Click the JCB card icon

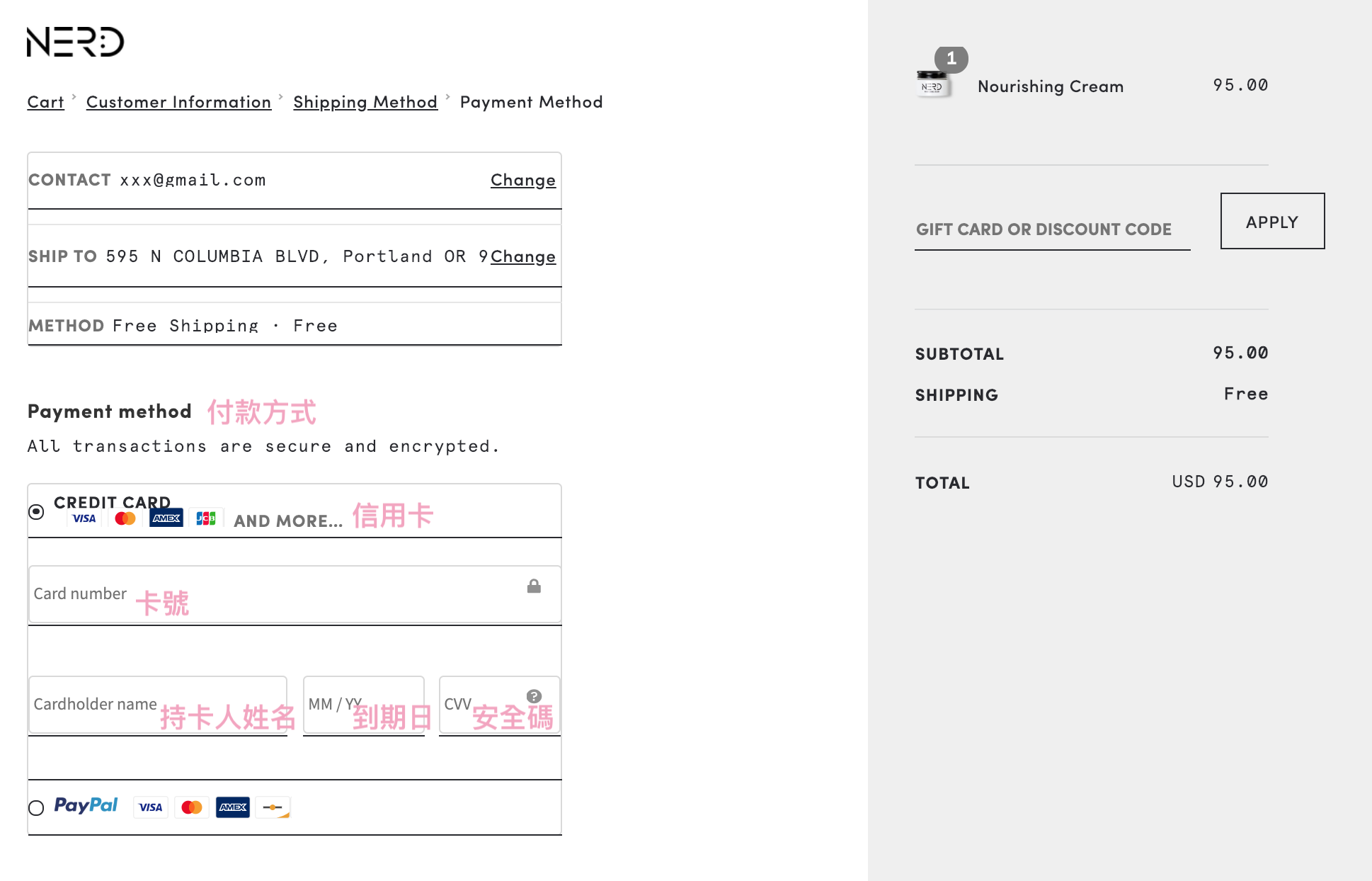[206, 518]
